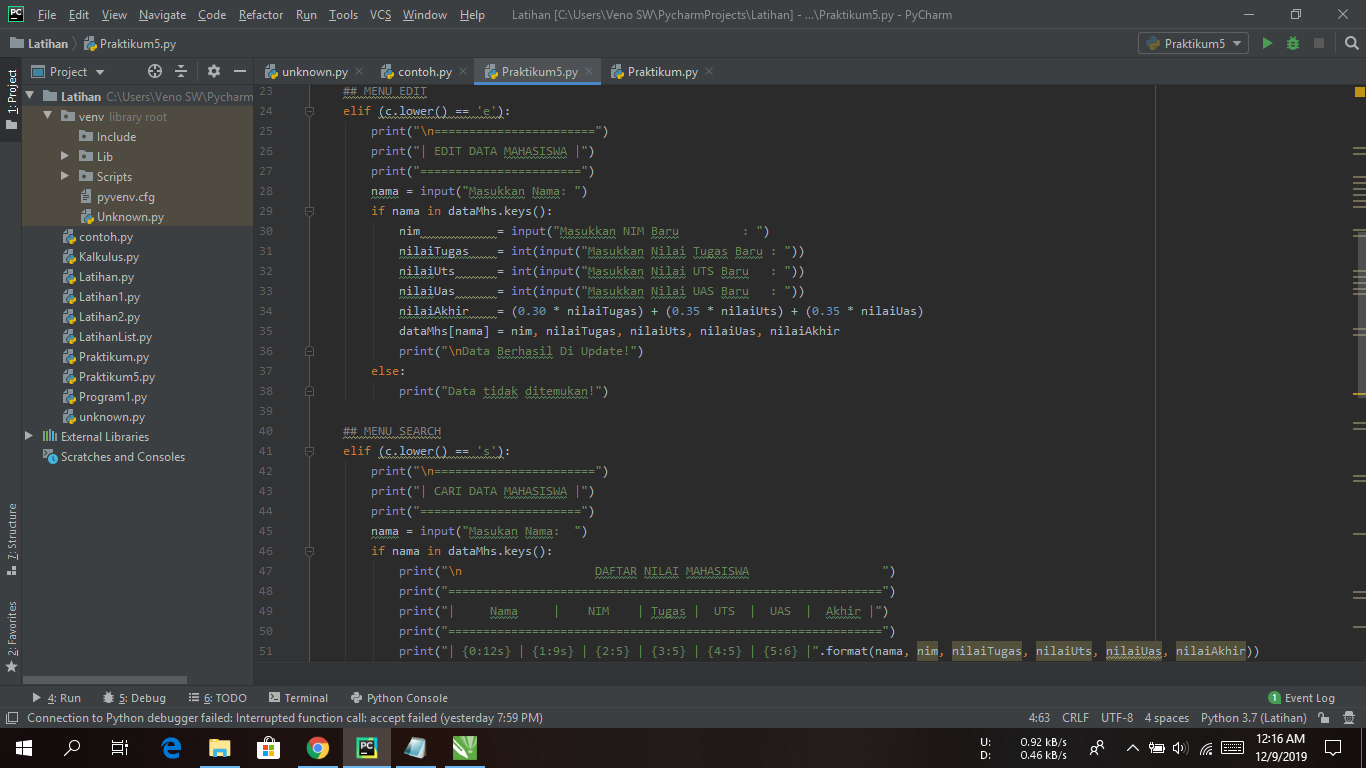The height and width of the screenshot is (768, 1366).
Task: Collapse all using Project panel icon
Action: (x=181, y=71)
